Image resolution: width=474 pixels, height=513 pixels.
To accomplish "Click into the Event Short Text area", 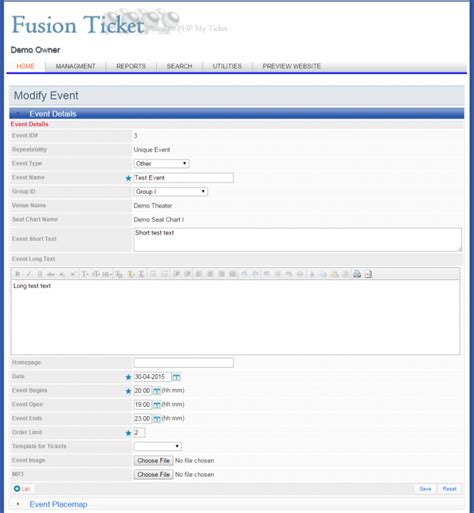I will pos(298,240).
